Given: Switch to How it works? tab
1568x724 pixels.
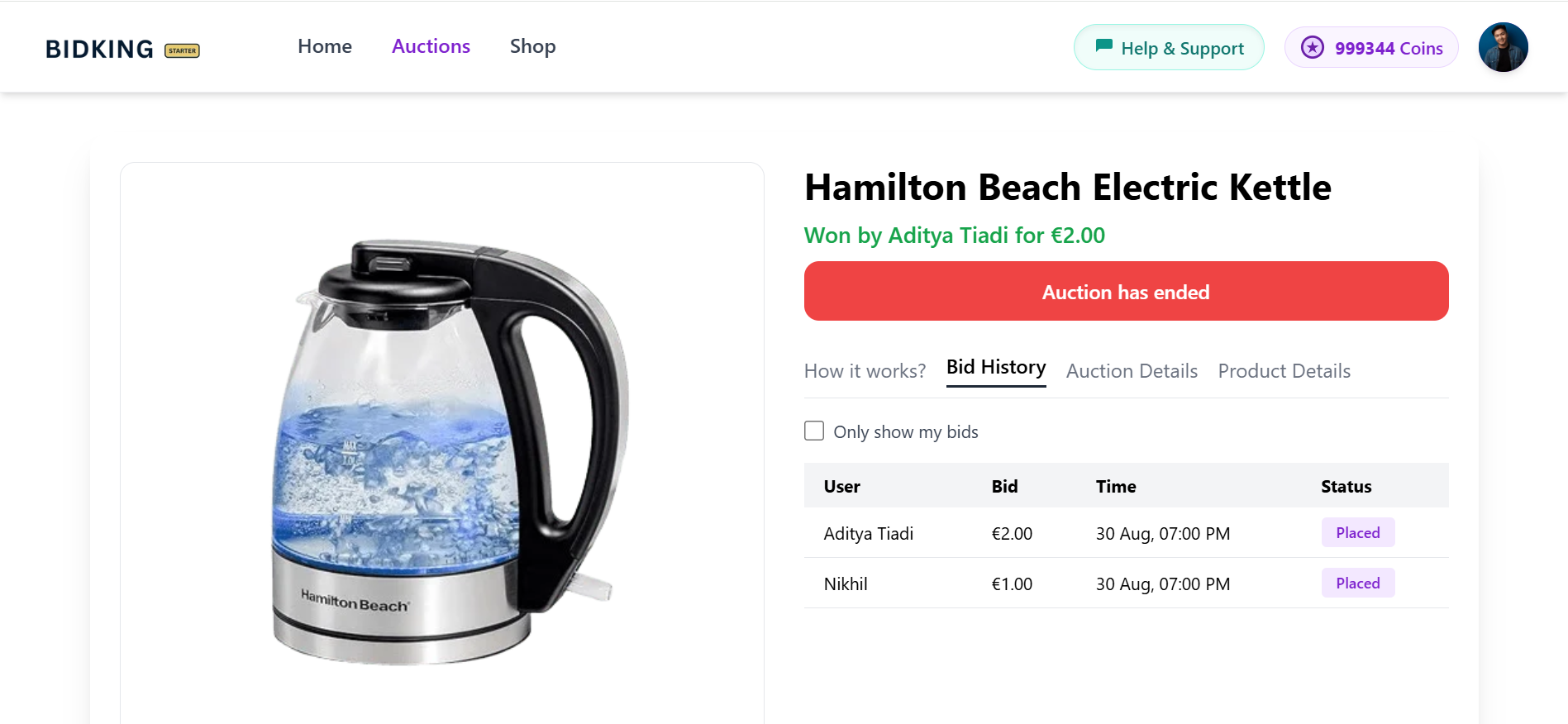Looking at the screenshot, I should [x=865, y=371].
